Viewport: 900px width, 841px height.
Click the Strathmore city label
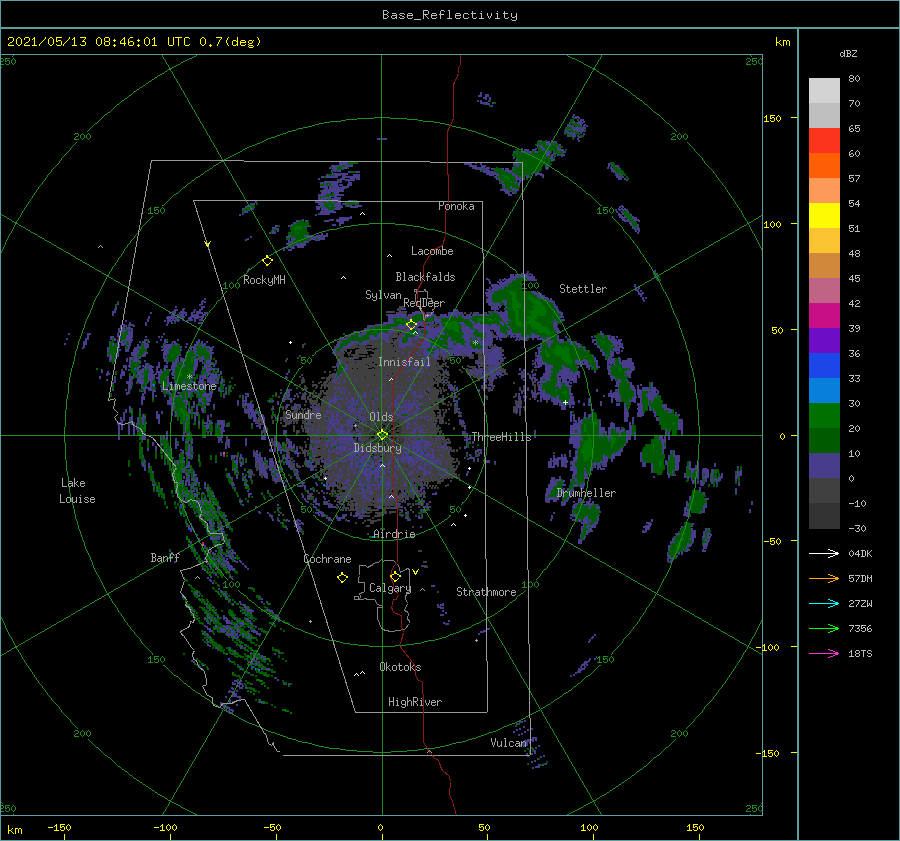pyautogui.click(x=486, y=592)
